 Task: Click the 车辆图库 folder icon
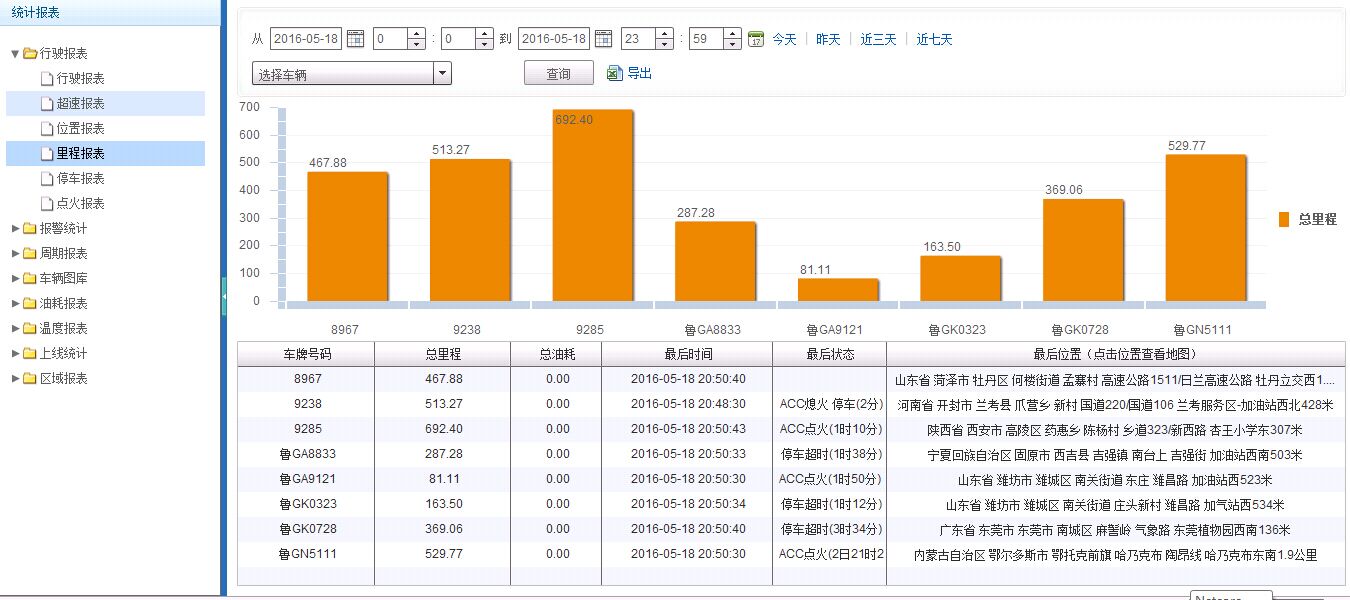[x=29, y=278]
